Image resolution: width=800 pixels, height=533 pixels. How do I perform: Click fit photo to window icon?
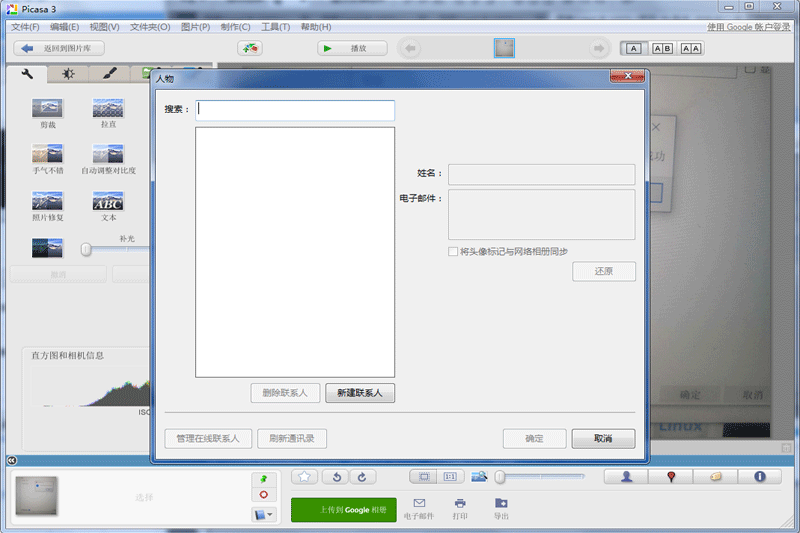[x=423, y=477]
